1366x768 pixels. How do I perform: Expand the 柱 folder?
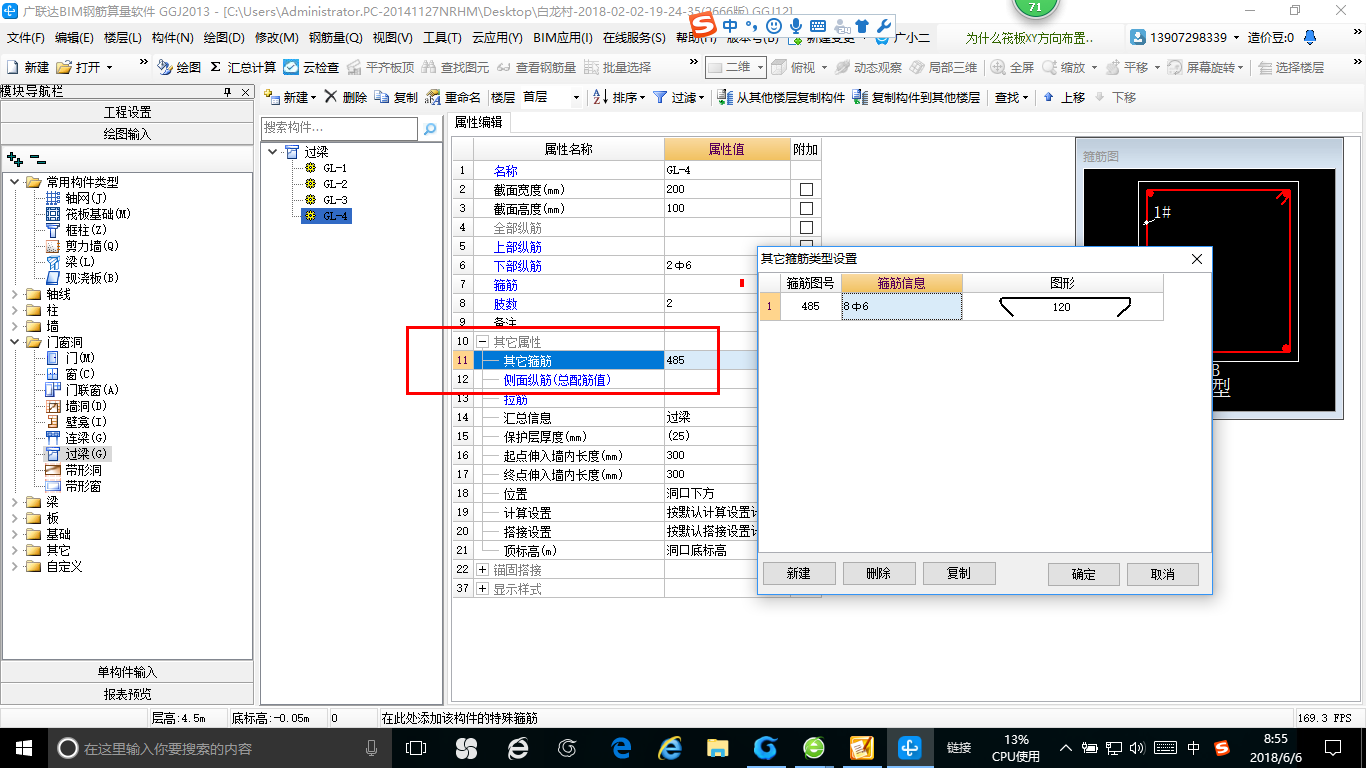click(15, 310)
